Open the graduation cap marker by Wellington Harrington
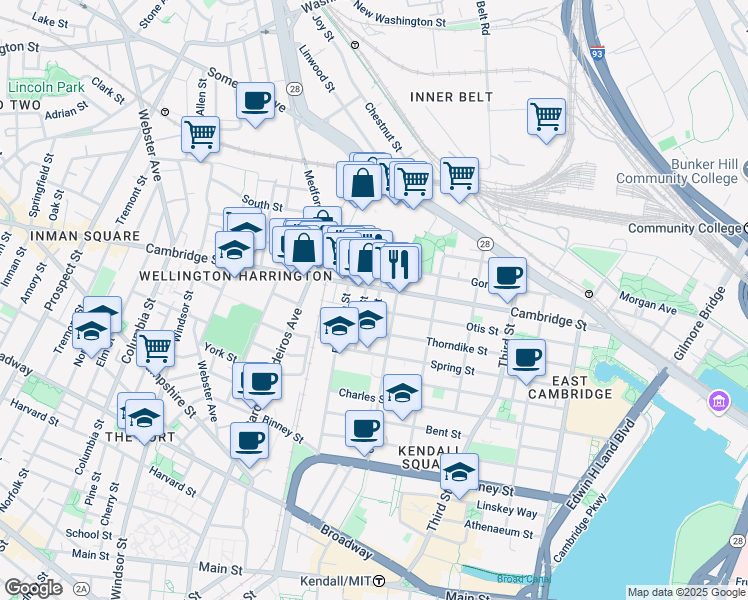 click(x=234, y=250)
